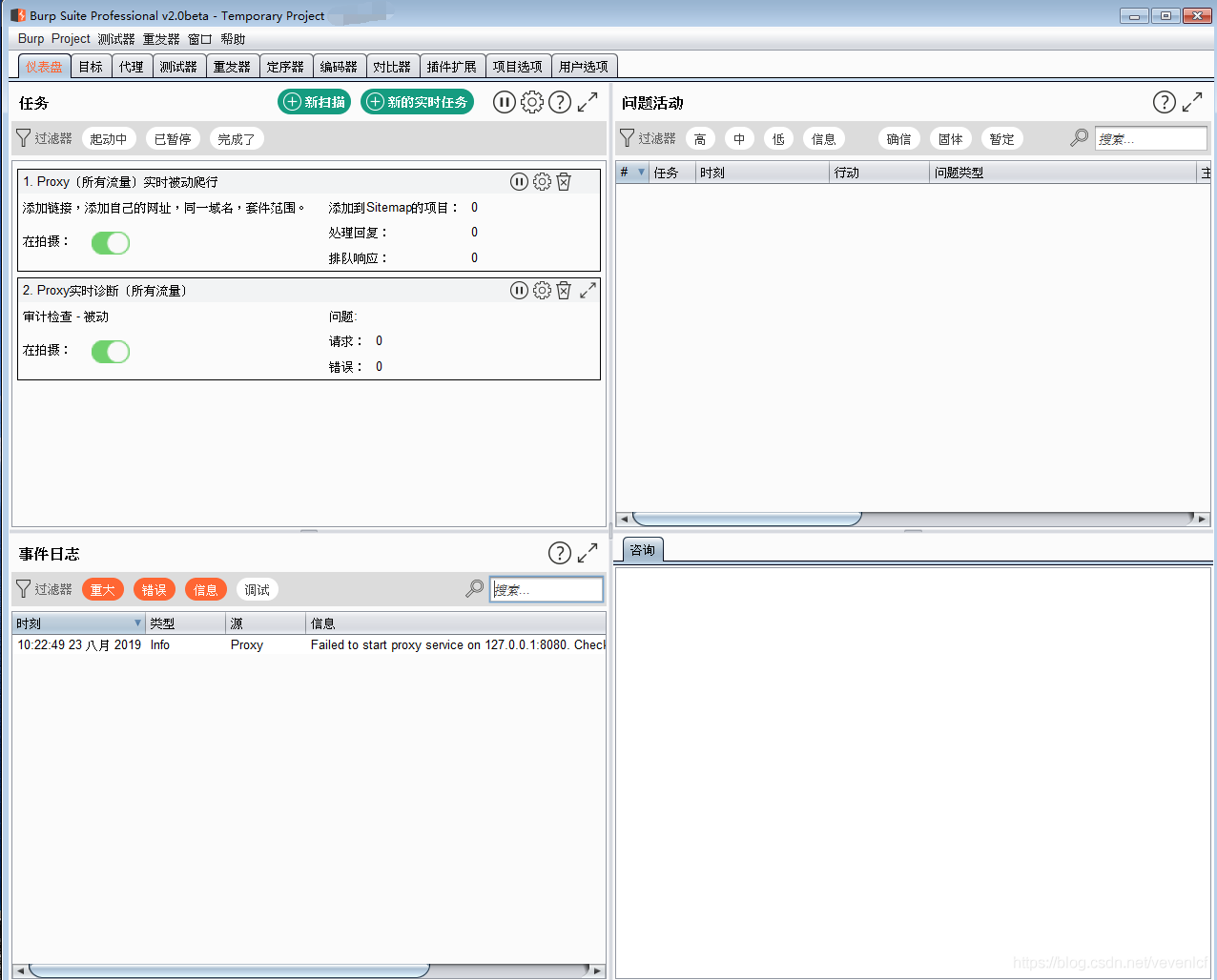
Task: Expand the 事件日志 panel
Action: coord(588,553)
